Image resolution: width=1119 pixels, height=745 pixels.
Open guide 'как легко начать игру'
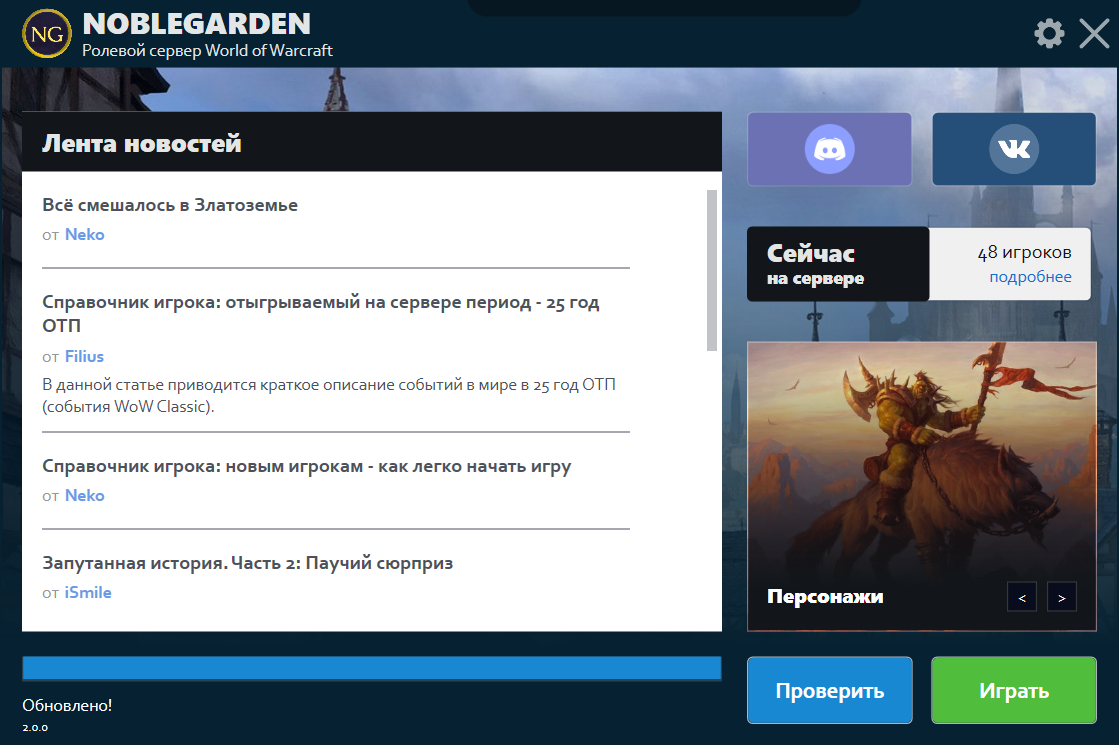point(307,466)
